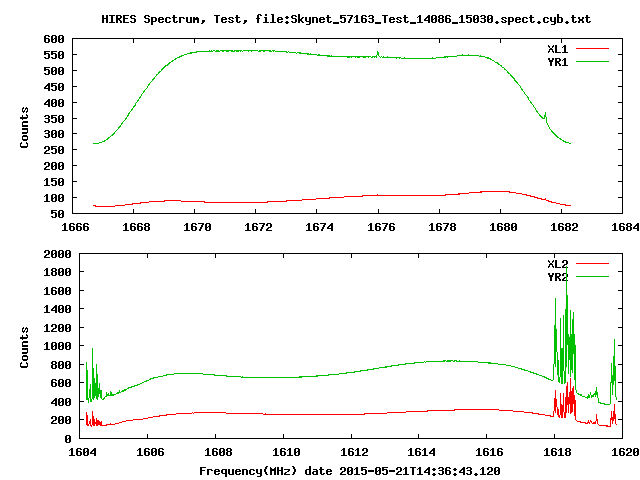Click the 50 y-axis tick label
This screenshot has height=480, width=640.
(x=58, y=214)
